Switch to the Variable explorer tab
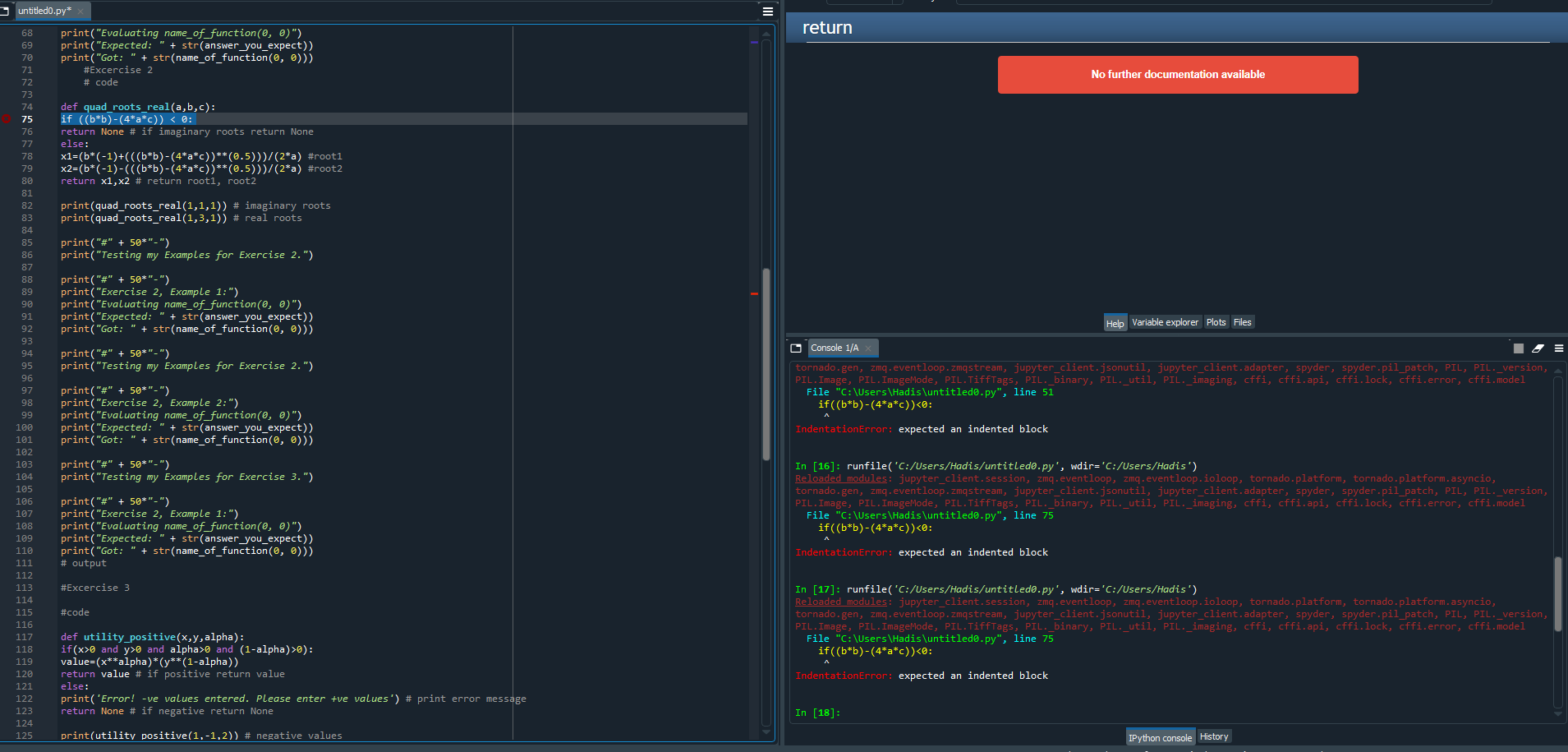The image size is (1568, 752). click(x=1165, y=322)
